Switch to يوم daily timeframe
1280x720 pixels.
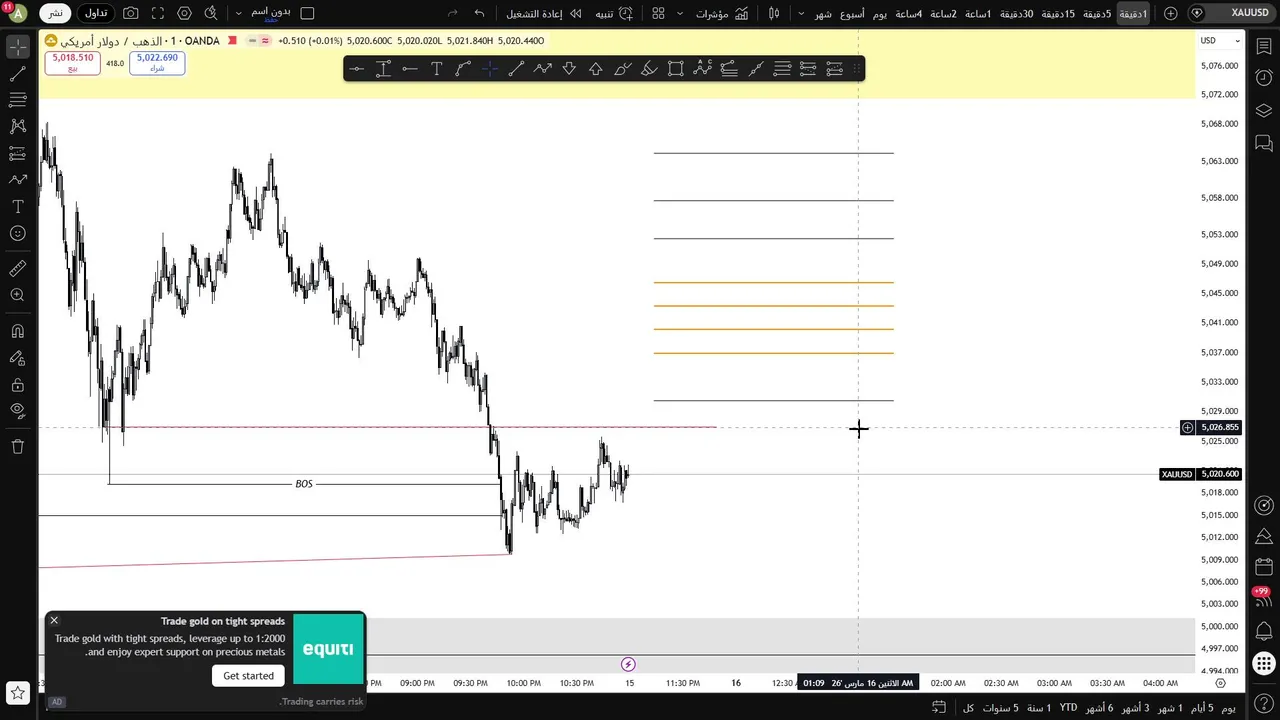click(879, 14)
